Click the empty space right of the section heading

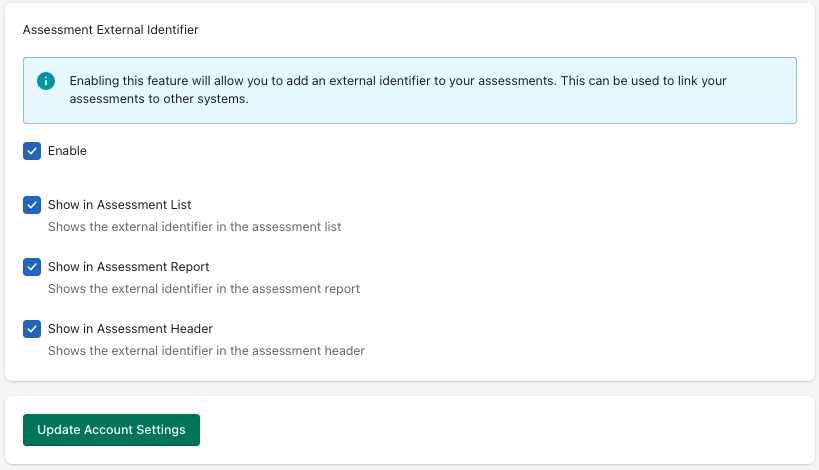[x=500, y=30]
